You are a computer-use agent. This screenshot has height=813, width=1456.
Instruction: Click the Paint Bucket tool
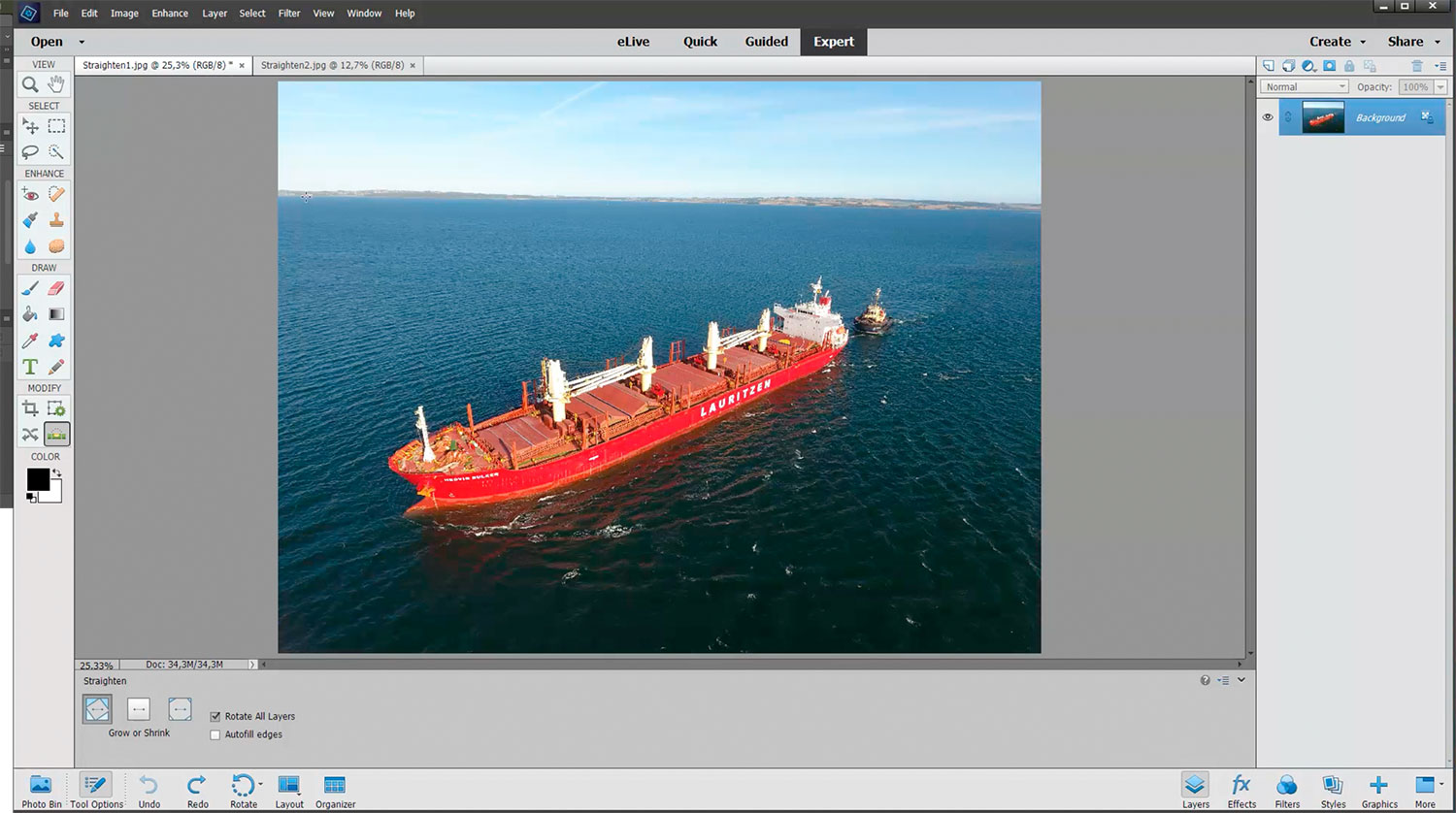click(x=30, y=314)
